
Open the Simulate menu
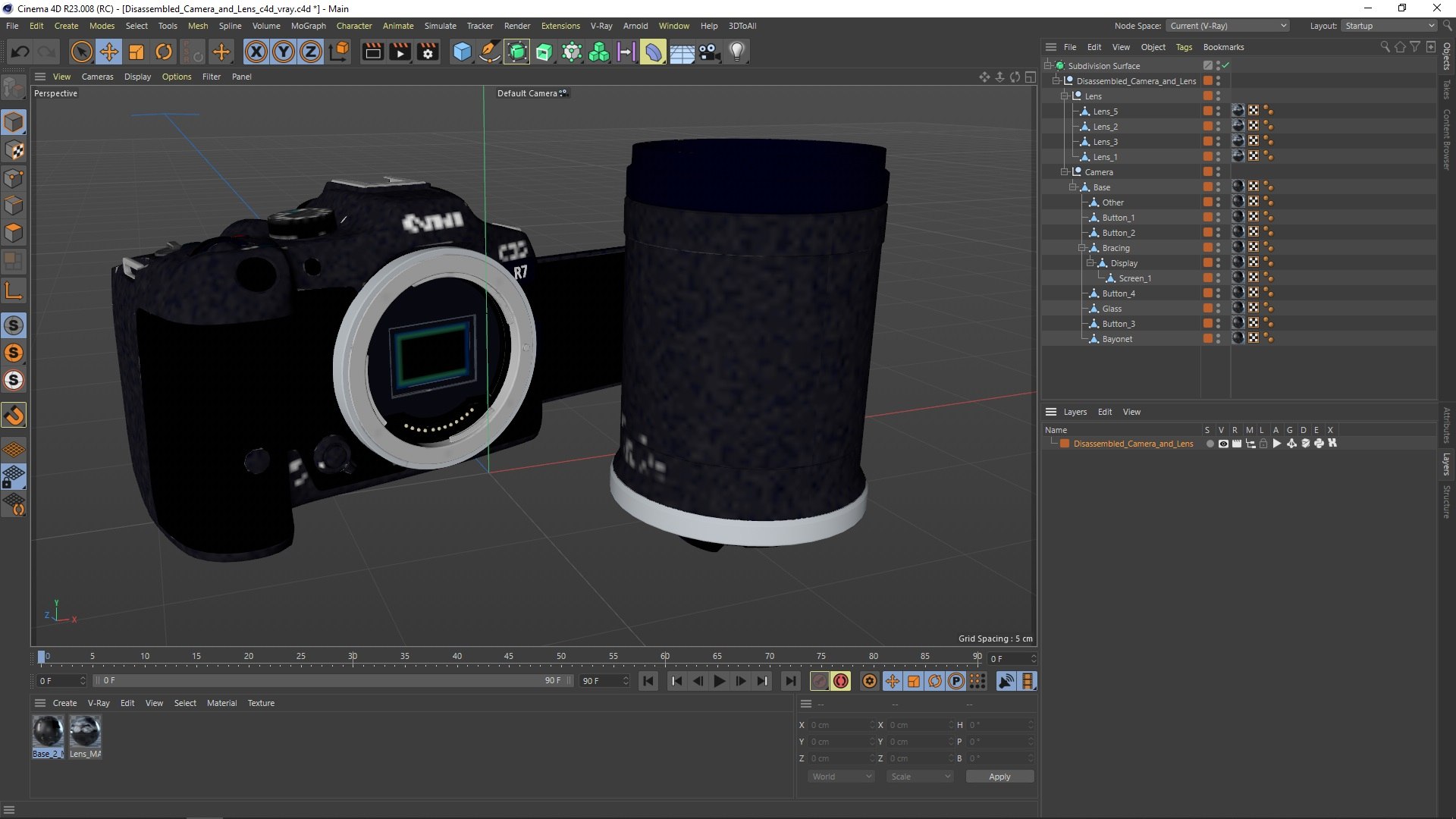tap(440, 26)
